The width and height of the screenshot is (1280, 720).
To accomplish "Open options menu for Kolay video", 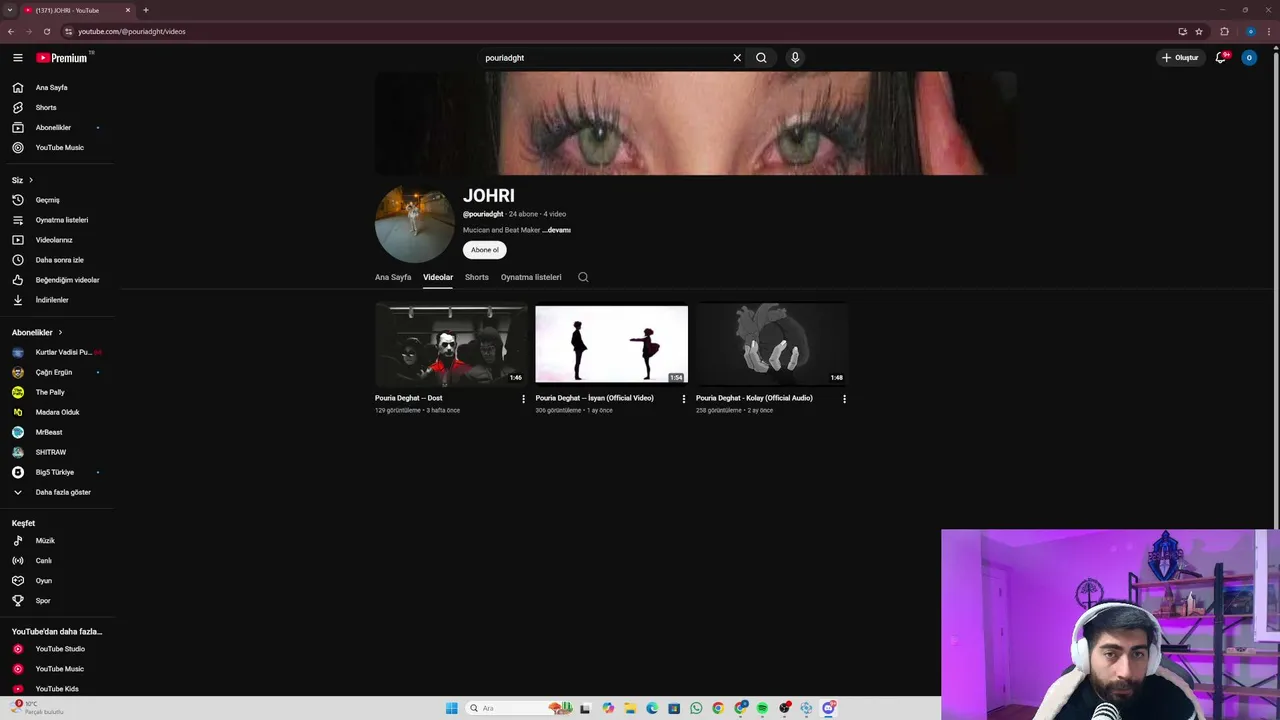I will tap(844, 399).
